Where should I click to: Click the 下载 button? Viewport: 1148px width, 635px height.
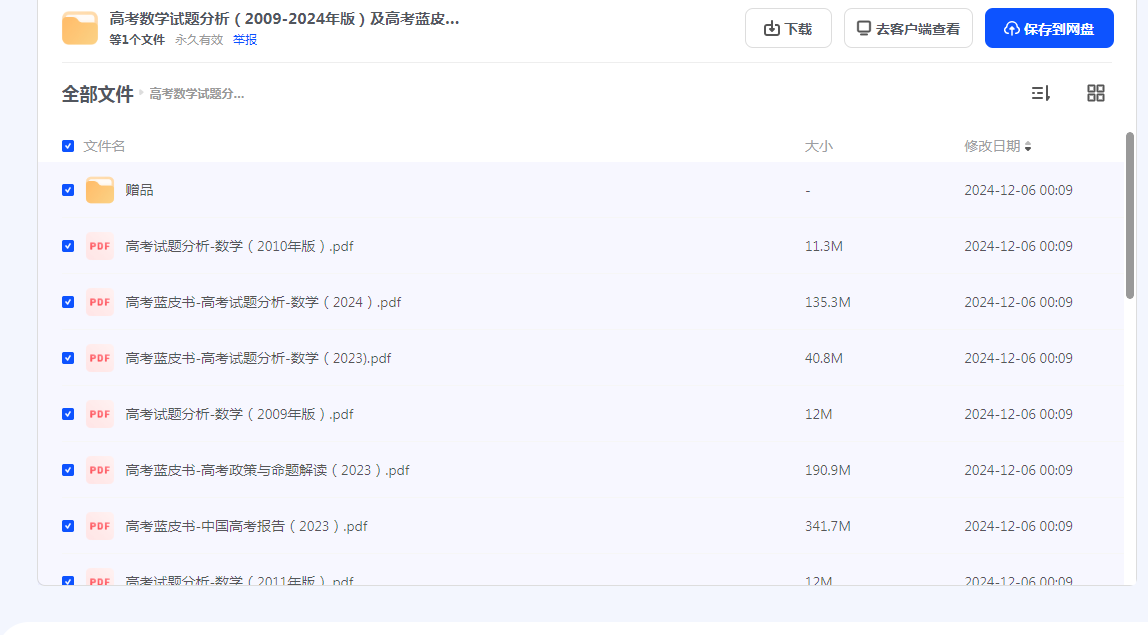click(x=788, y=29)
